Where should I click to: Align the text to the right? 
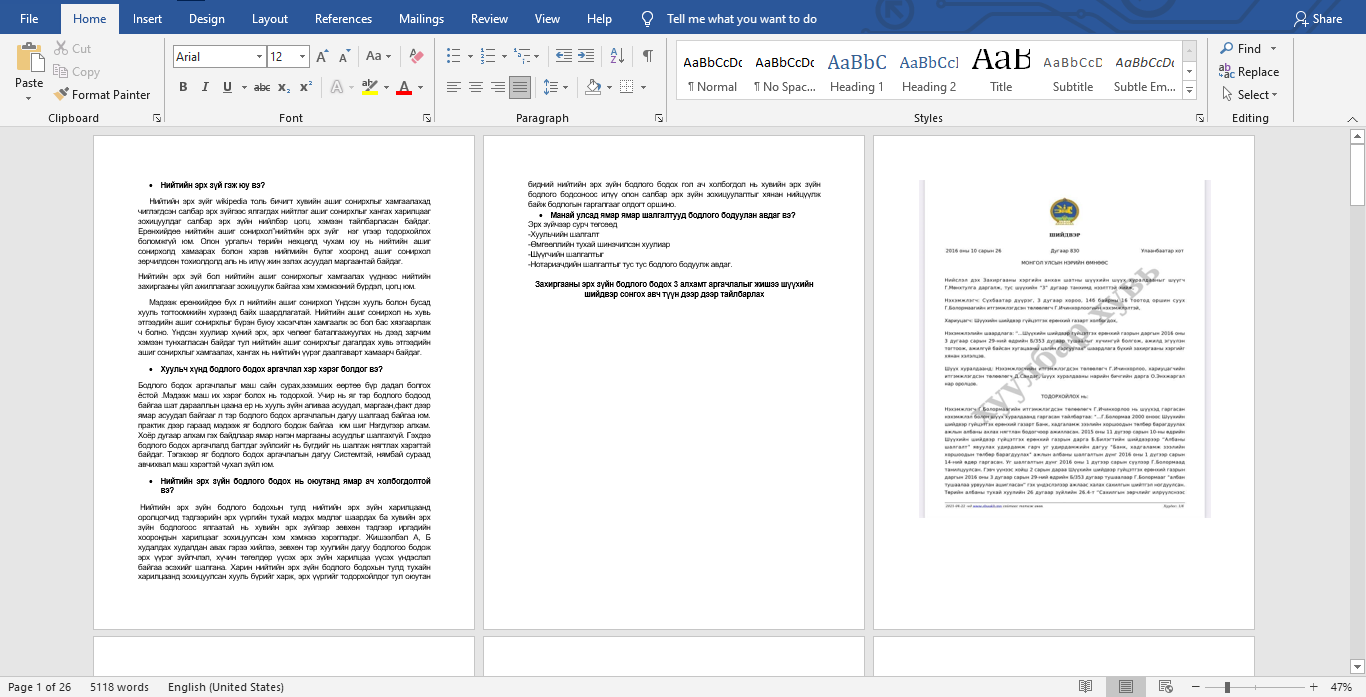click(497, 87)
